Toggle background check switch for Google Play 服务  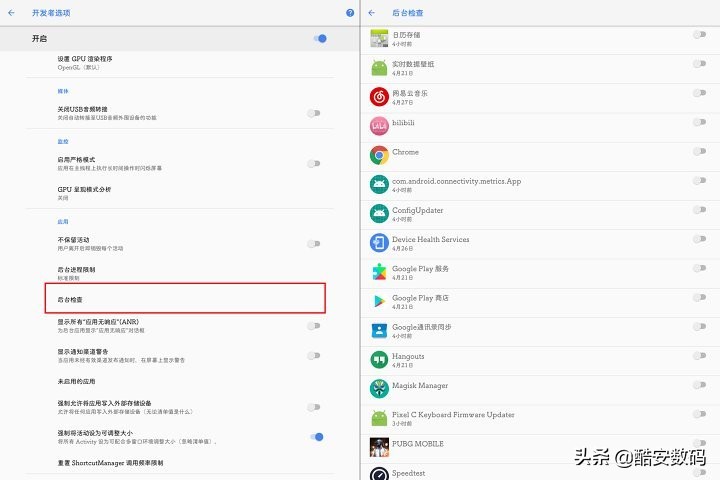pos(699,268)
